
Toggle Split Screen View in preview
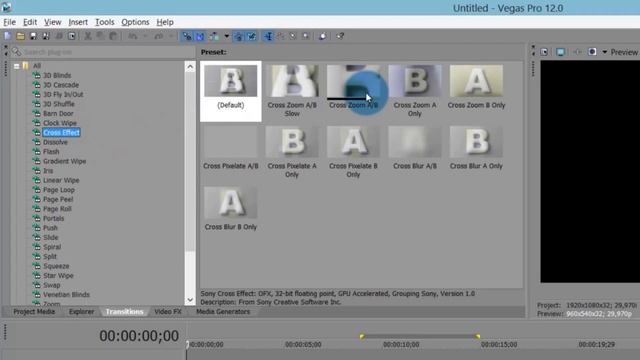pos(592,52)
